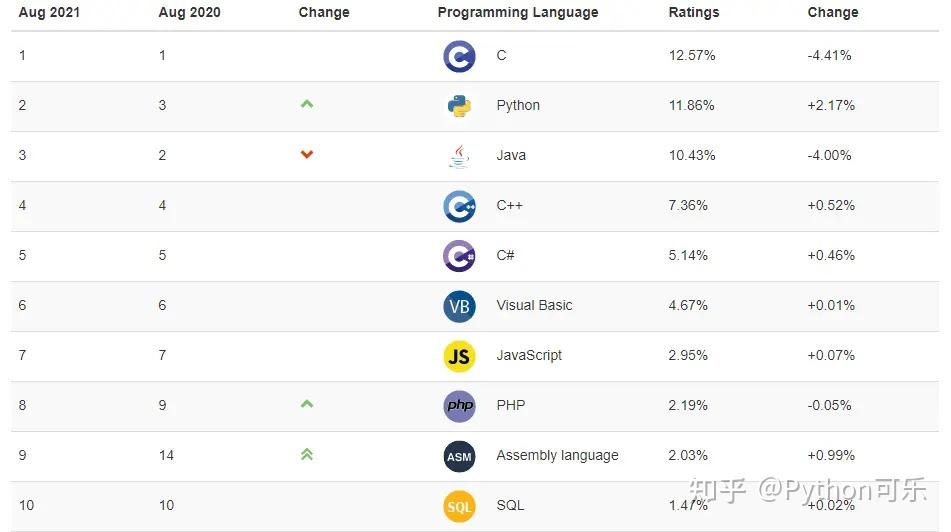Click the C# logo icon
Viewport: 951px width, 532px height.
click(459, 256)
